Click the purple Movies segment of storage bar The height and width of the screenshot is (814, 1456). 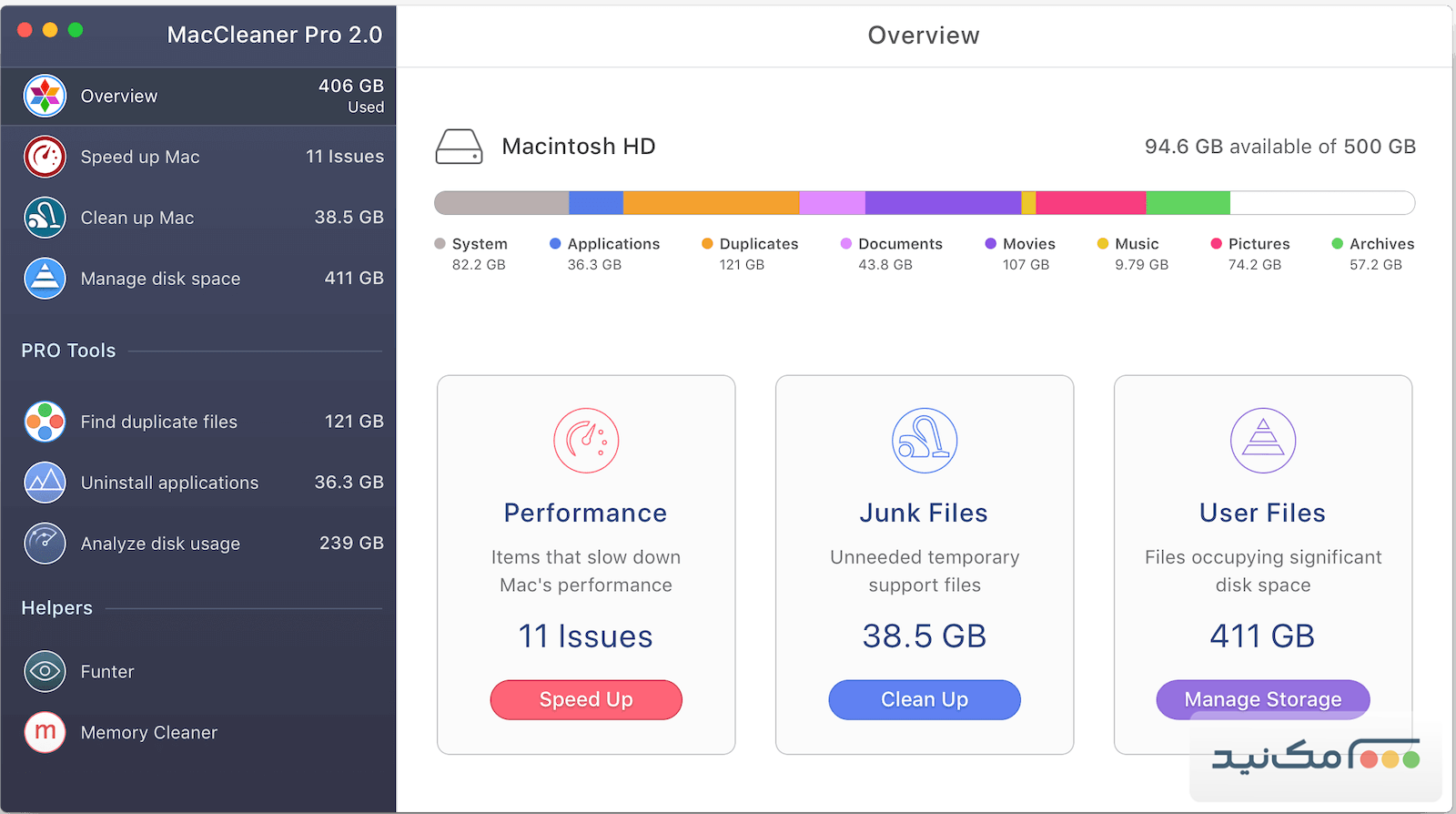[943, 203]
